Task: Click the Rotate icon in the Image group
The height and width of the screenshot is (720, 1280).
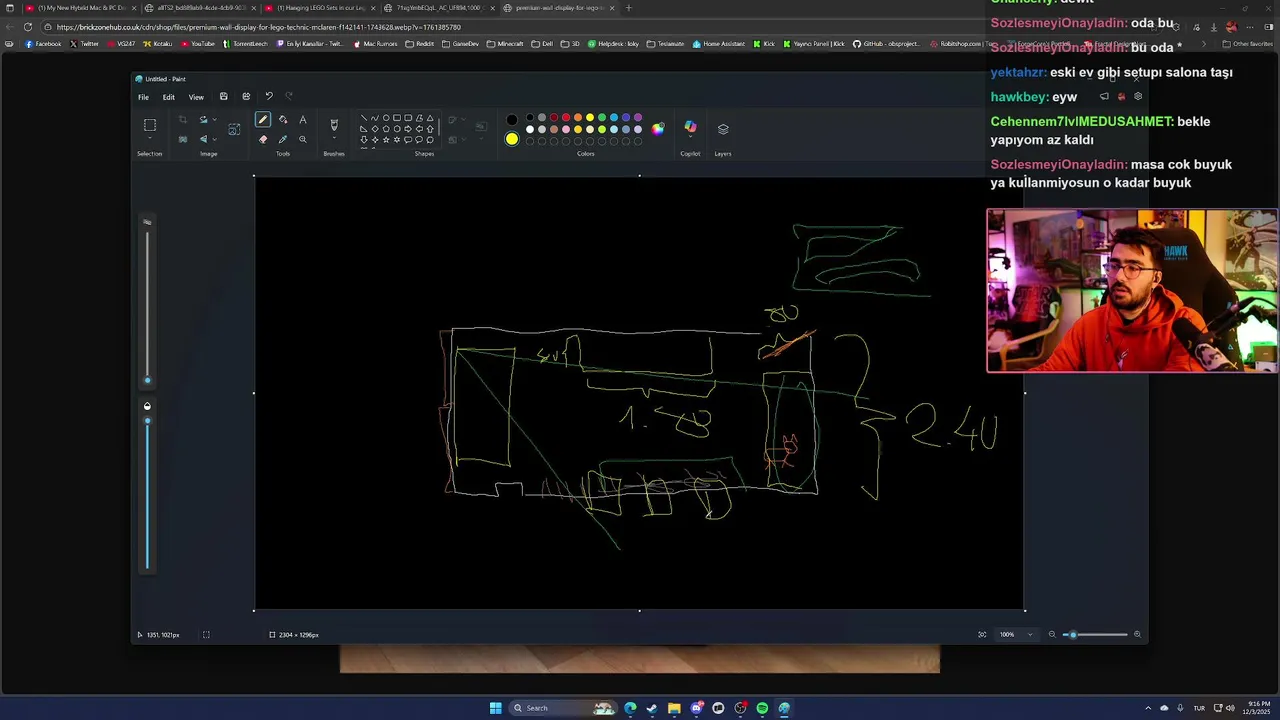Action: 203,120
